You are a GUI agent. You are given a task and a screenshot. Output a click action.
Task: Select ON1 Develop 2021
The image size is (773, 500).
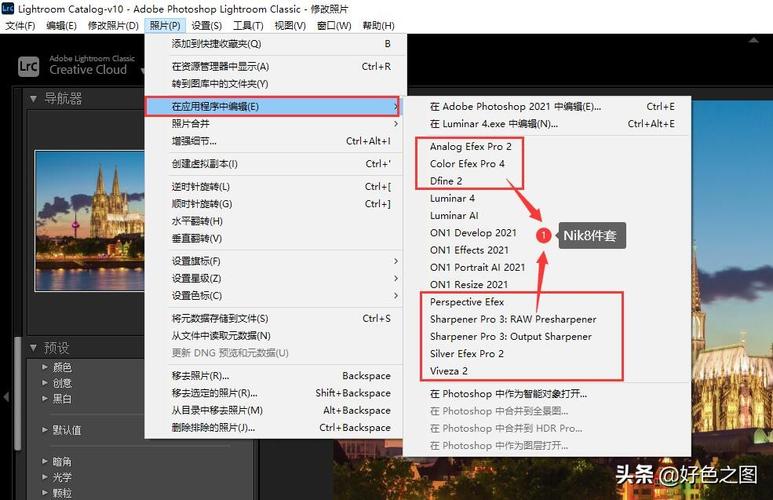pyautogui.click(x=547, y=233)
